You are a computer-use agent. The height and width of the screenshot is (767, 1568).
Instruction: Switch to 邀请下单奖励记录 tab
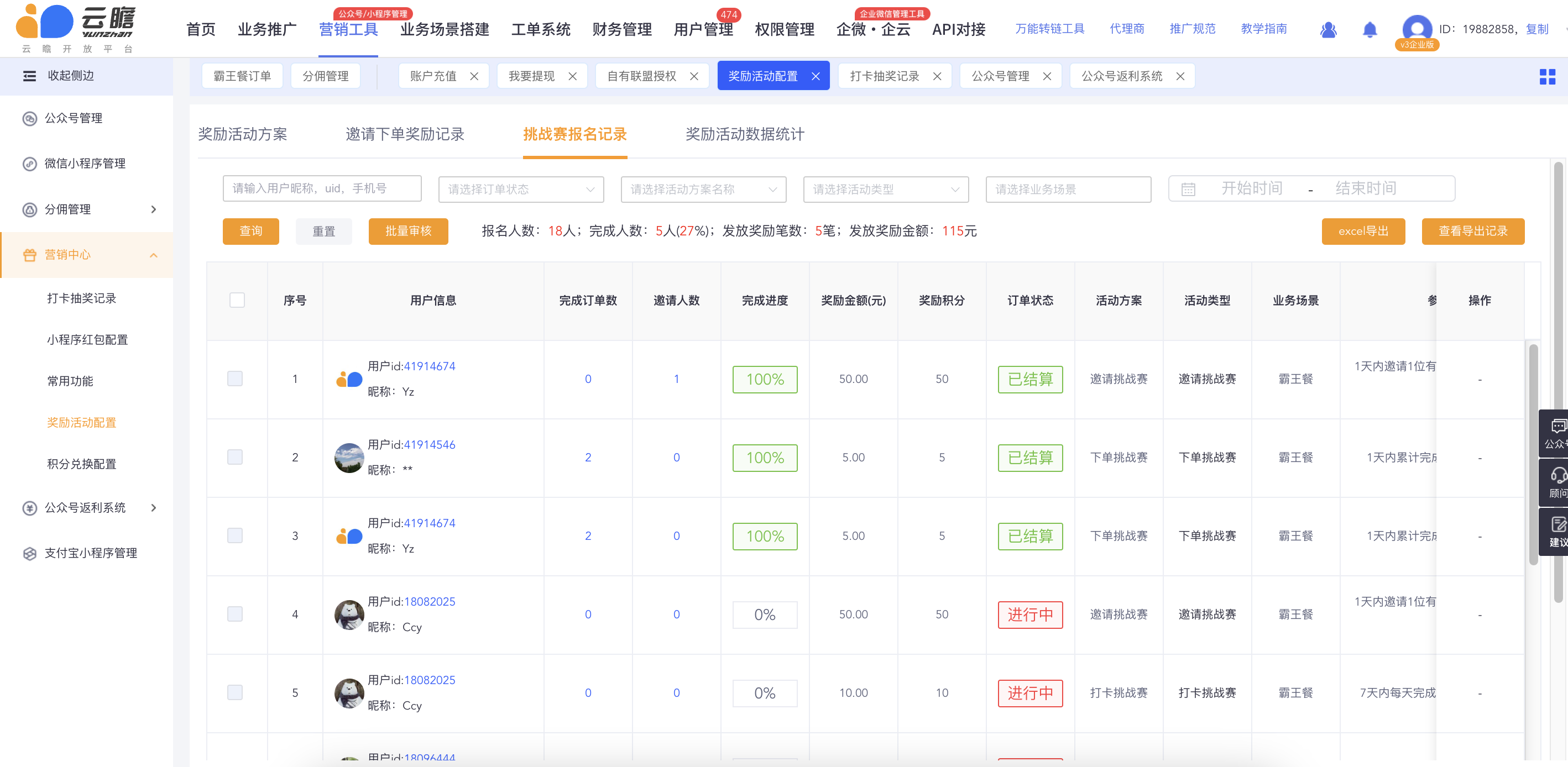405,134
